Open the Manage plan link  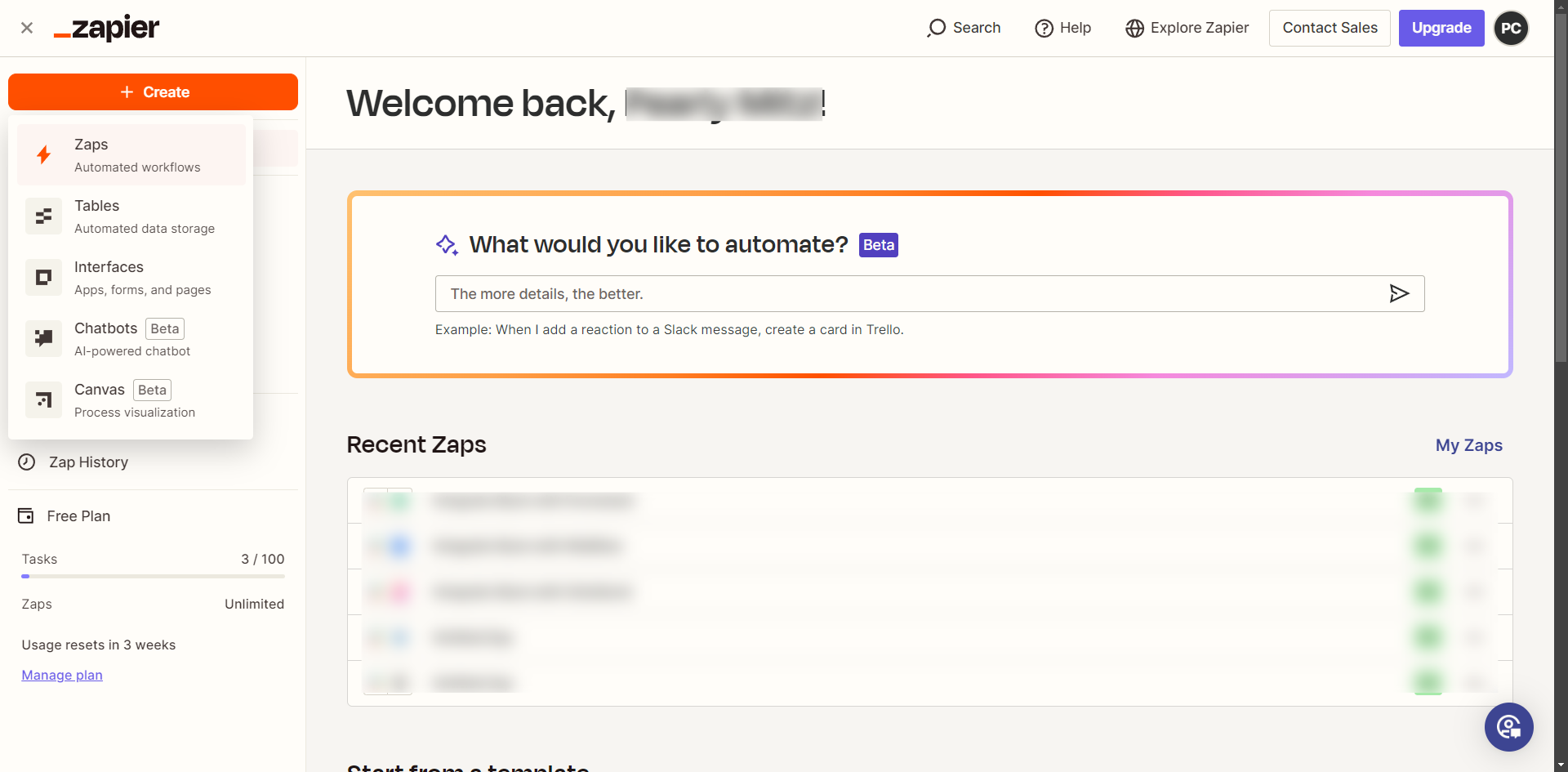tap(62, 676)
